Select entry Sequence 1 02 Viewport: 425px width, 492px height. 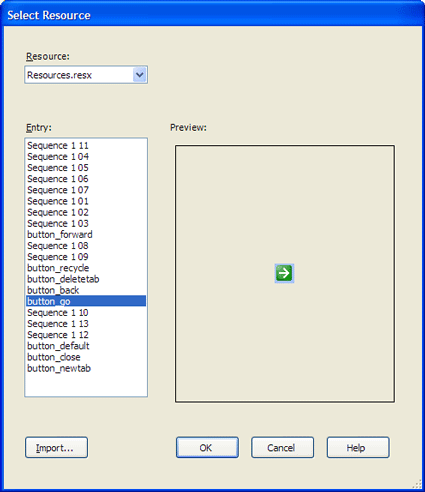coord(86,212)
